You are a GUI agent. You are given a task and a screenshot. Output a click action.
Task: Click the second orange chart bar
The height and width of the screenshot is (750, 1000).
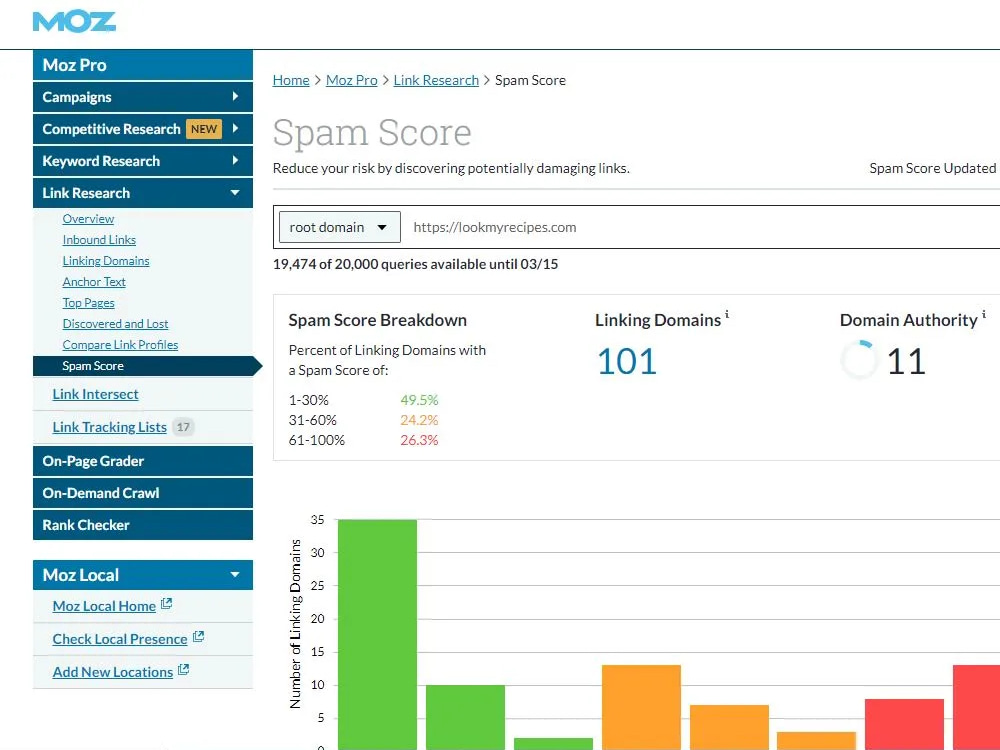tap(729, 727)
